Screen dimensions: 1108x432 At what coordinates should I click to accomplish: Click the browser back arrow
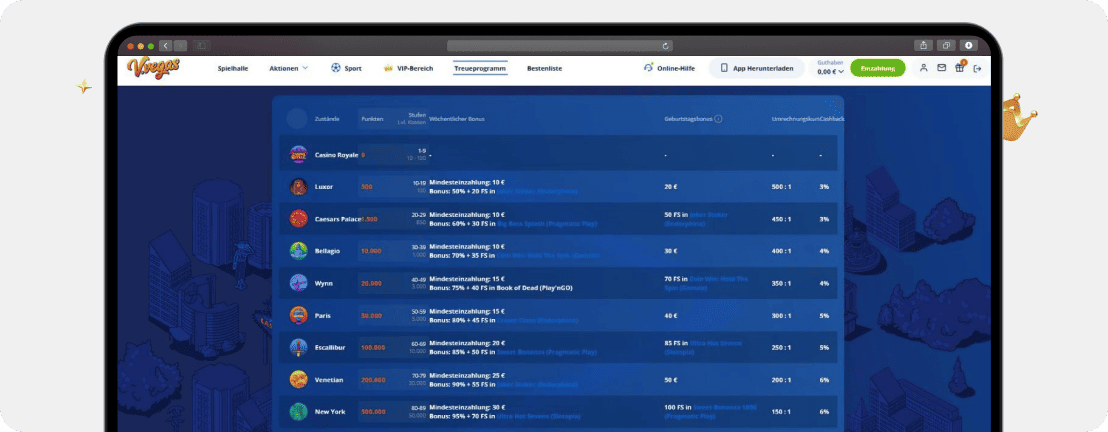coord(166,45)
